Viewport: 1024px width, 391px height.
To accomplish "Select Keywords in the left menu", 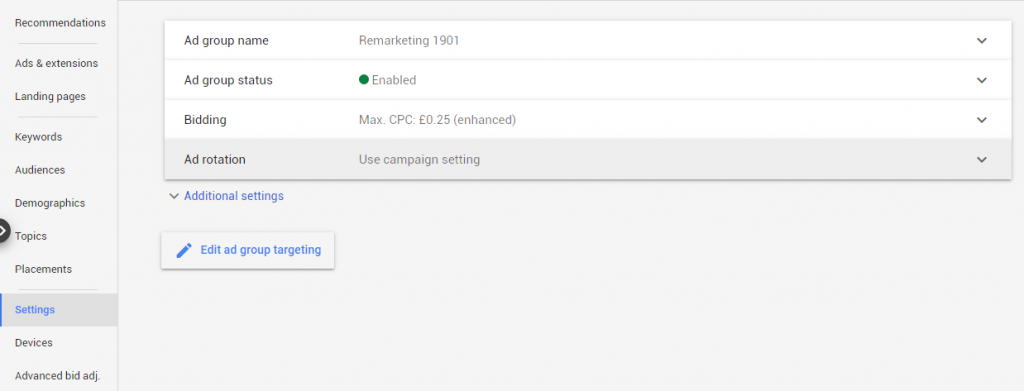I will tap(39, 137).
